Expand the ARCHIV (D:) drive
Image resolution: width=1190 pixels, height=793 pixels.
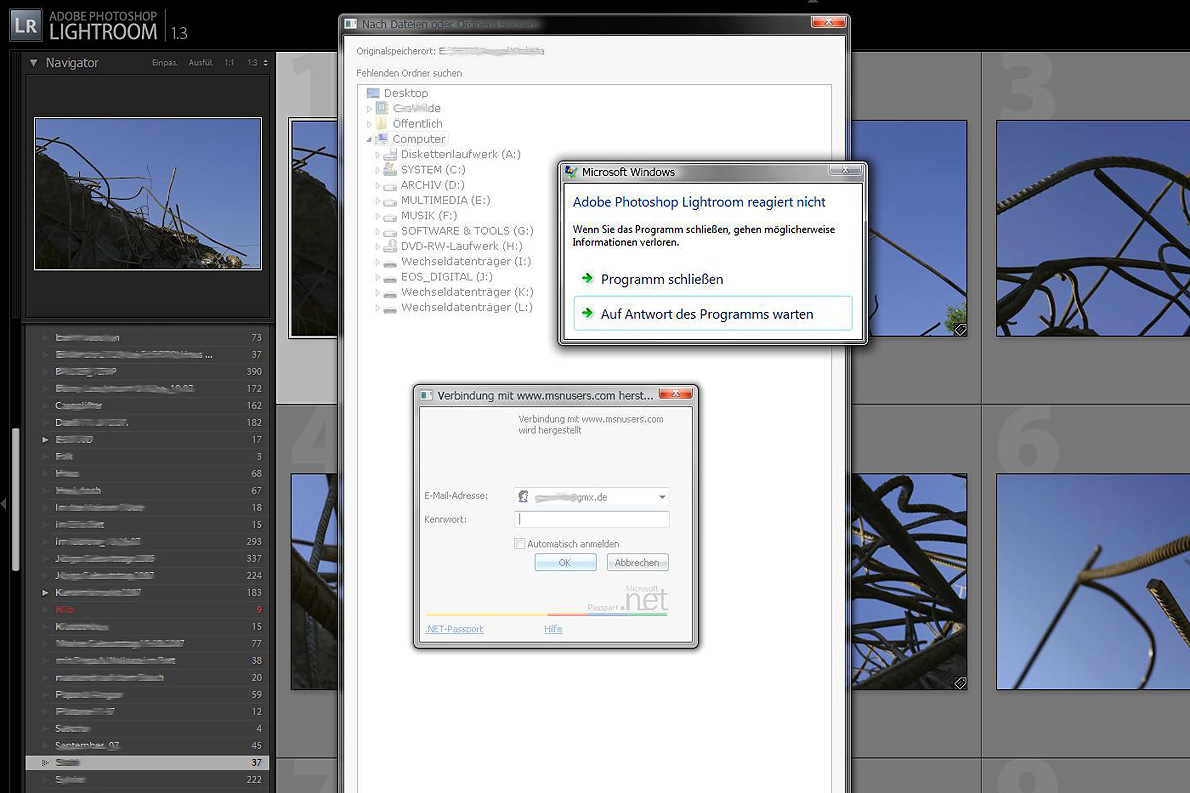pos(378,186)
